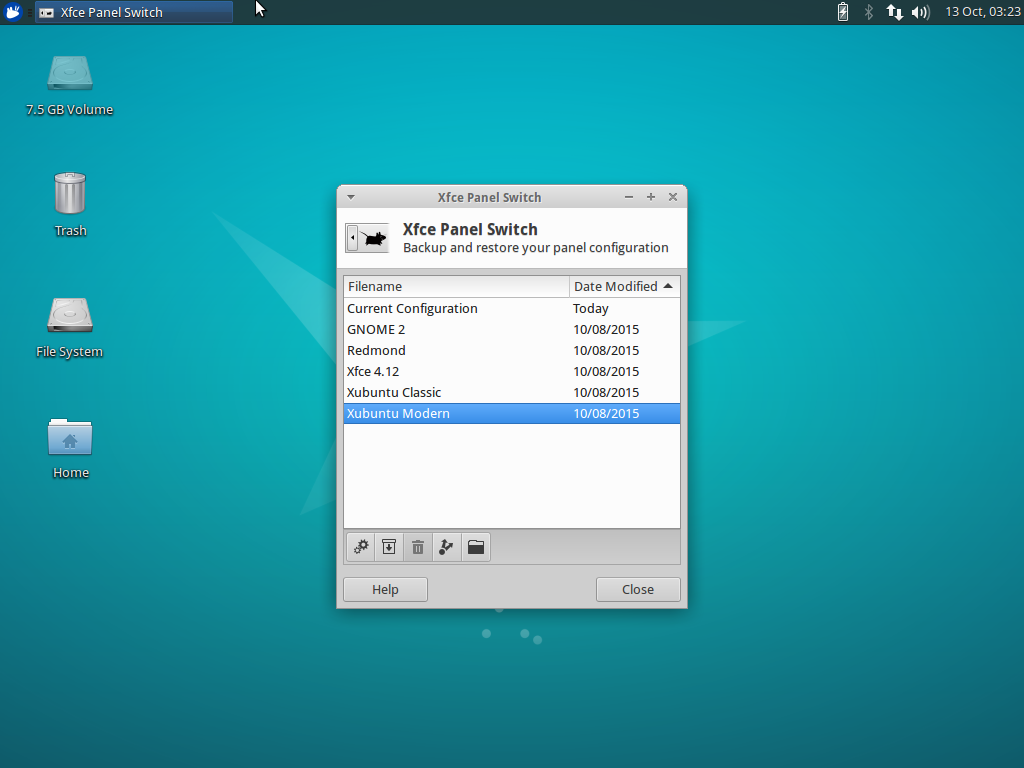Open Bluetooth settings from the tray

tap(867, 12)
